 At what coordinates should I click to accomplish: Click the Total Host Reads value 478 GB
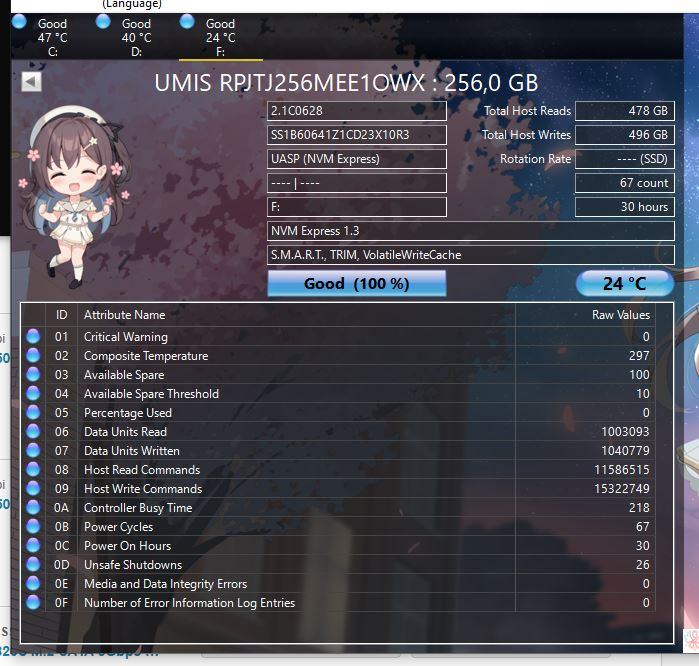click(625, 111)
